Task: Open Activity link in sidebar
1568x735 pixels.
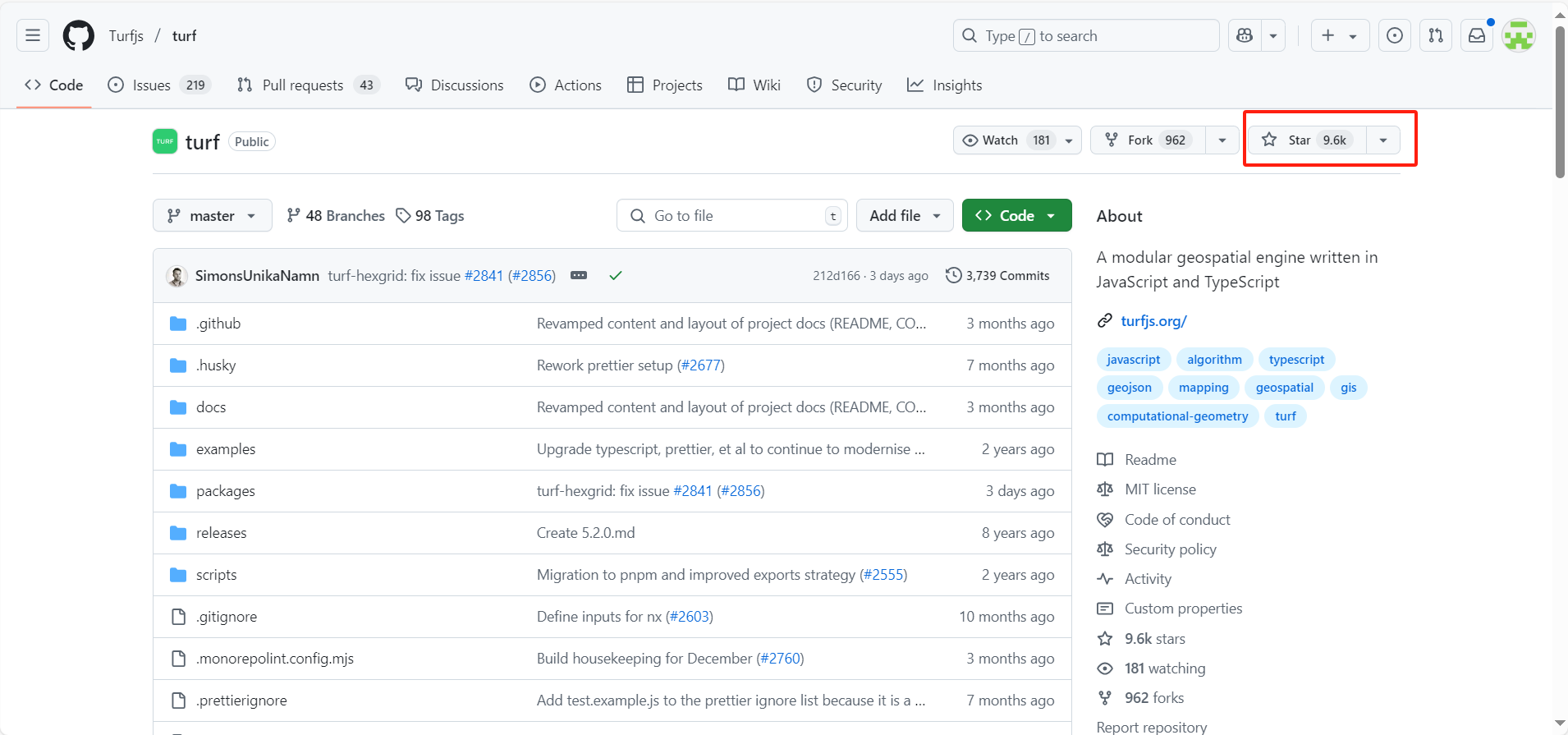Action: (x=1135, y=579)
